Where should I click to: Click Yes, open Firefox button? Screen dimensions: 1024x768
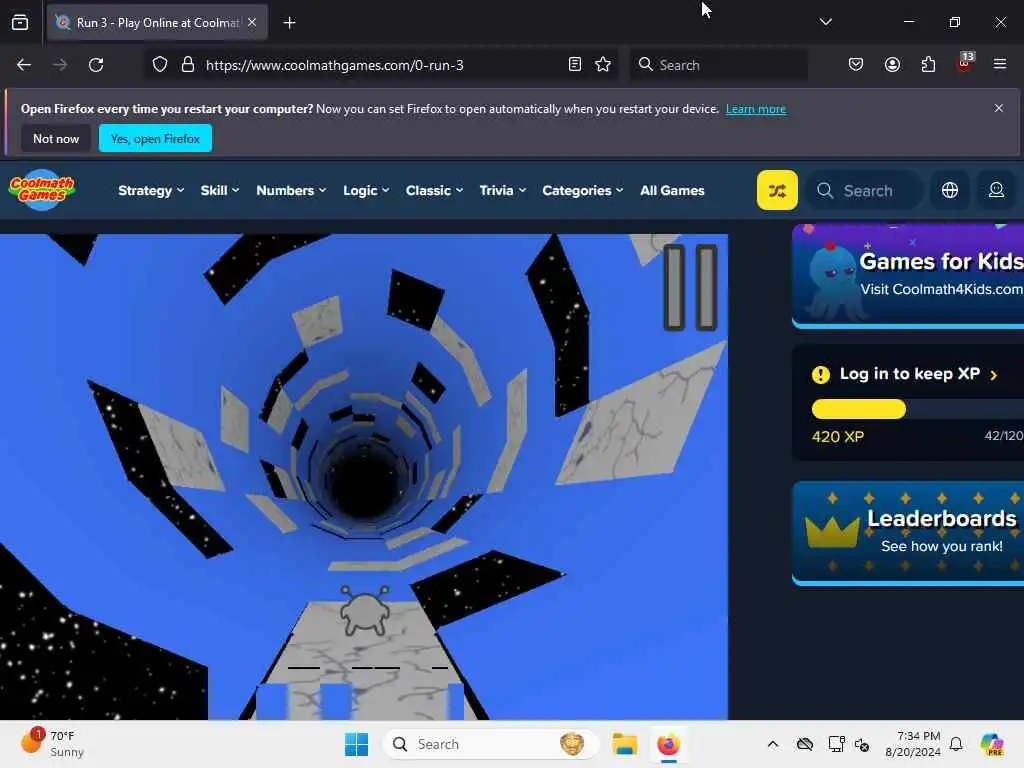(155, 138)
